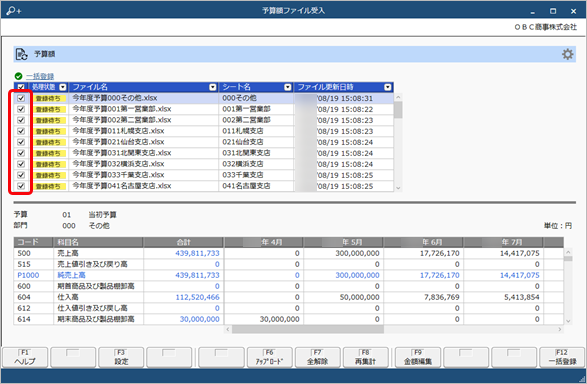Select the 032横浜支店 sheet name cell

[256, 164]
